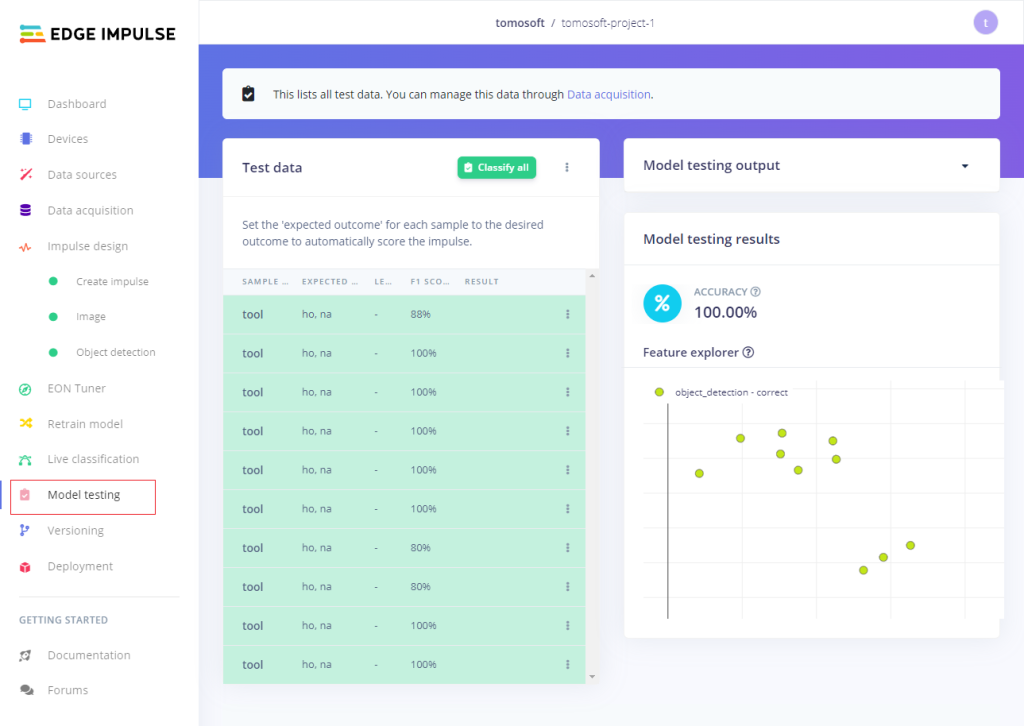Click the user avatar in top bar
1024x726 pixels.
click(x=985, y=23)
